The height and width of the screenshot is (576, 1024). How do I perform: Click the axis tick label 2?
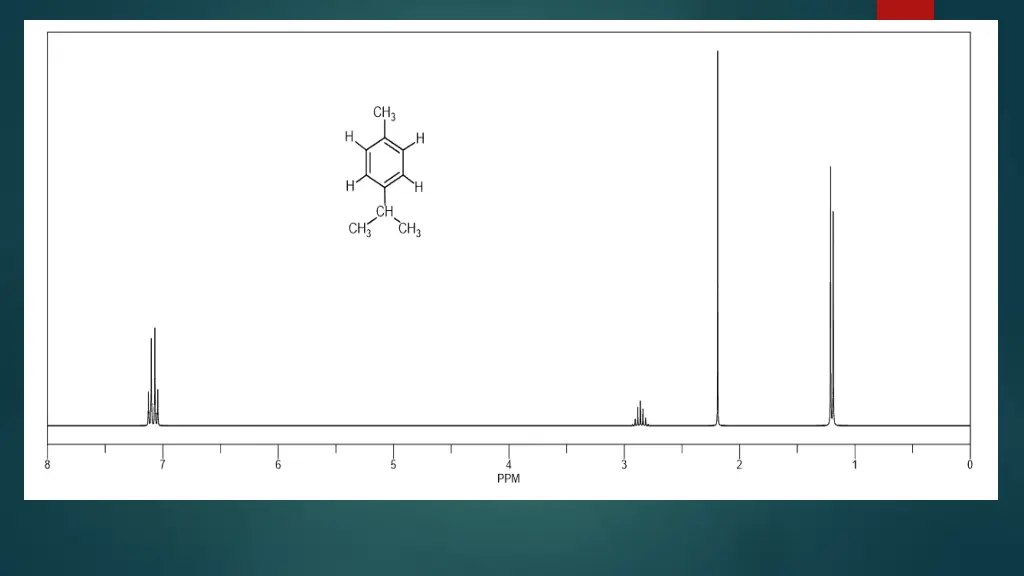click(x=739, y=465)
